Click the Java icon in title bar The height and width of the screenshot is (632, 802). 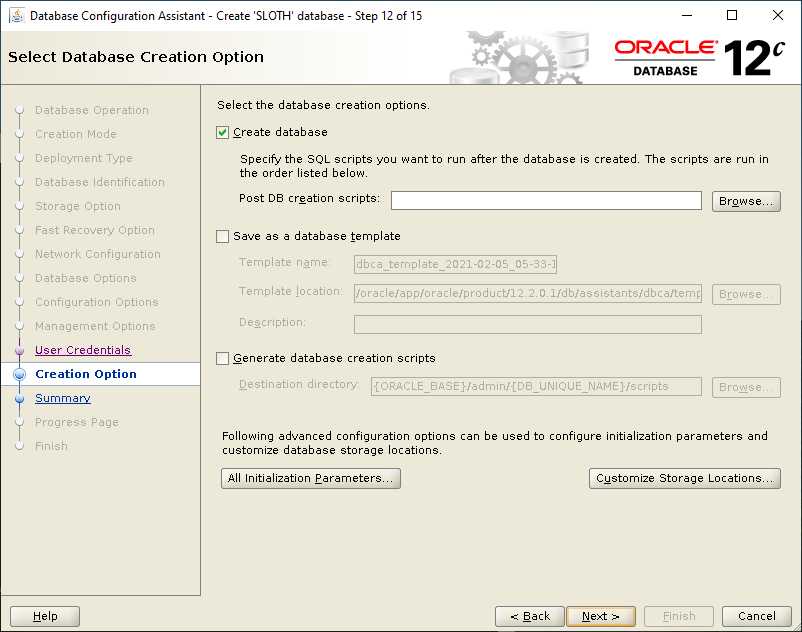(16, 15)
